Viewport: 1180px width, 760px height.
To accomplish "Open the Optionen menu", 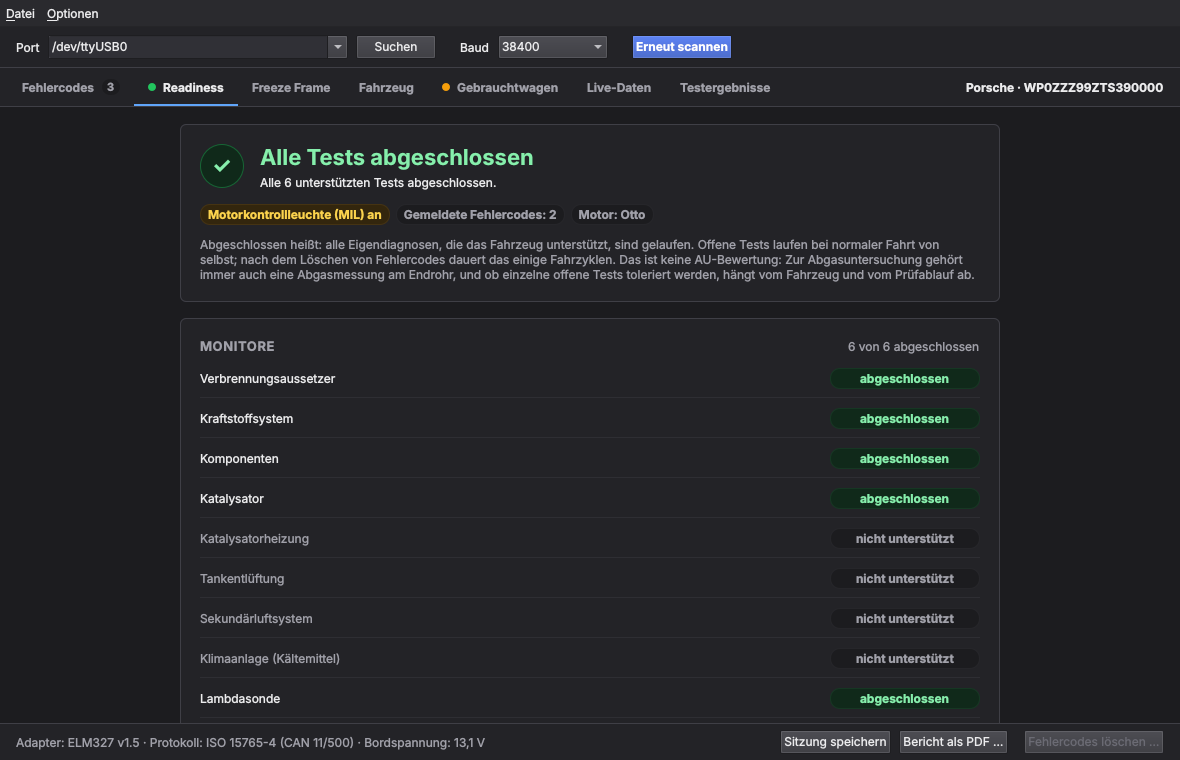I will tap(72, 14).
